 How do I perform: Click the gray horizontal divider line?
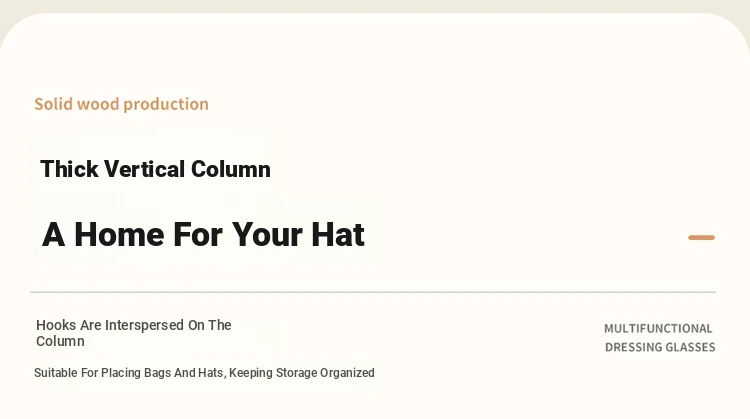click(373, 292)
